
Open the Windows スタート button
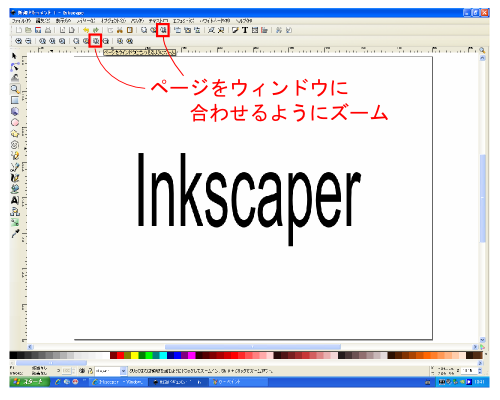[30, 382]
